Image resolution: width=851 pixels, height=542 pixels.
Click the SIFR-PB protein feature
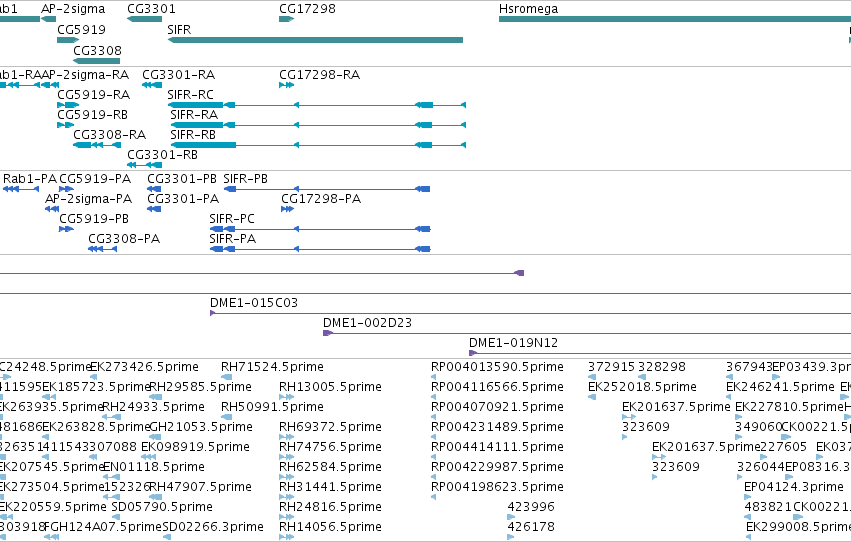[x=327, y=189]
